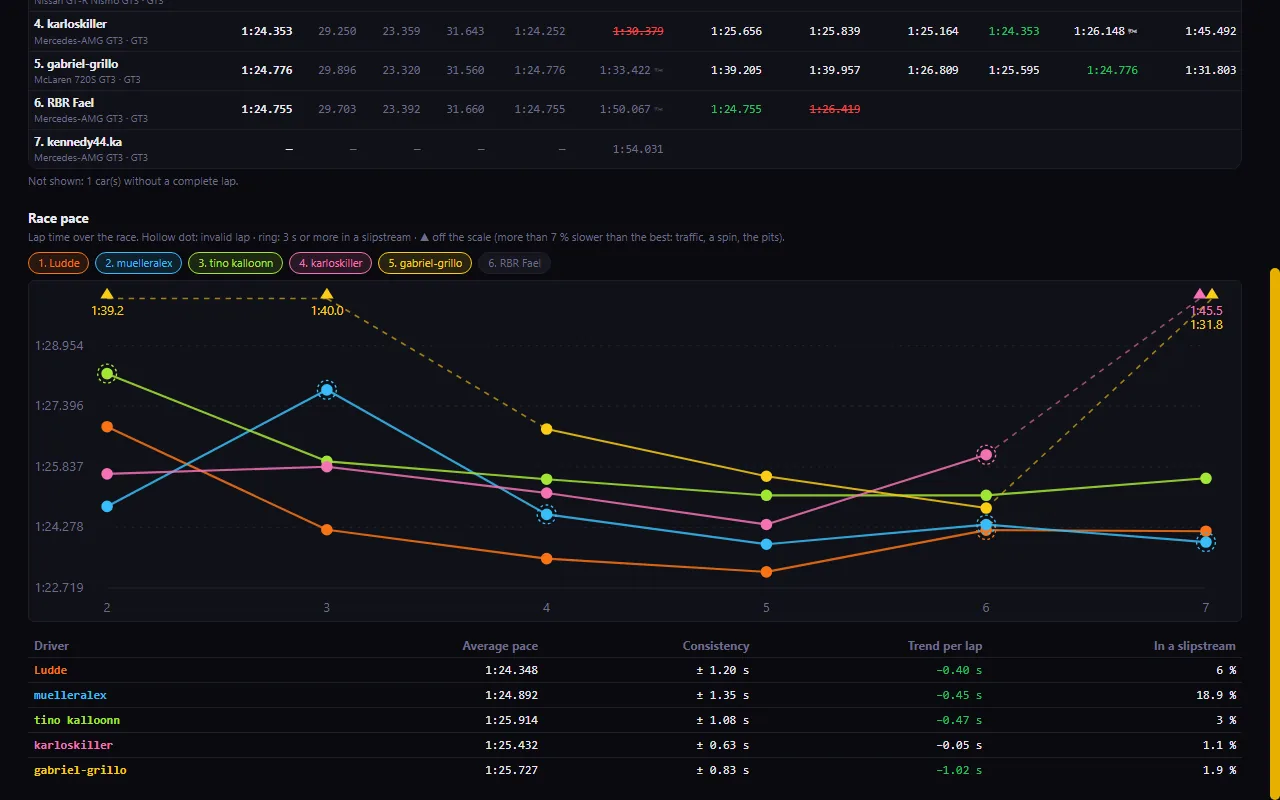1280x800 pixels.
Task: Click the Average pace column header
Action: [500, 646]
